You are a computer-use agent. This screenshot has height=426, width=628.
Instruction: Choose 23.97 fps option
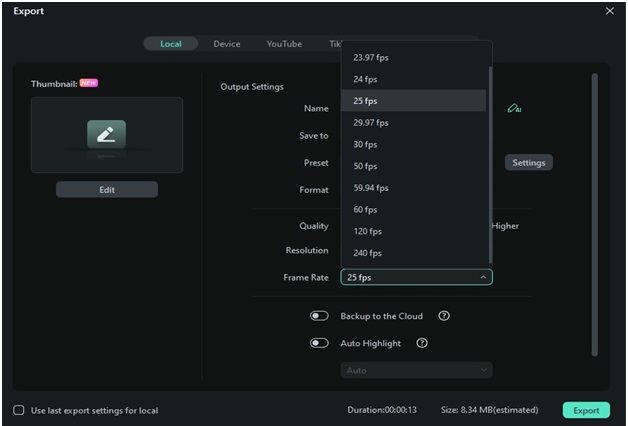pyautogui.click(x=371, y=57)
